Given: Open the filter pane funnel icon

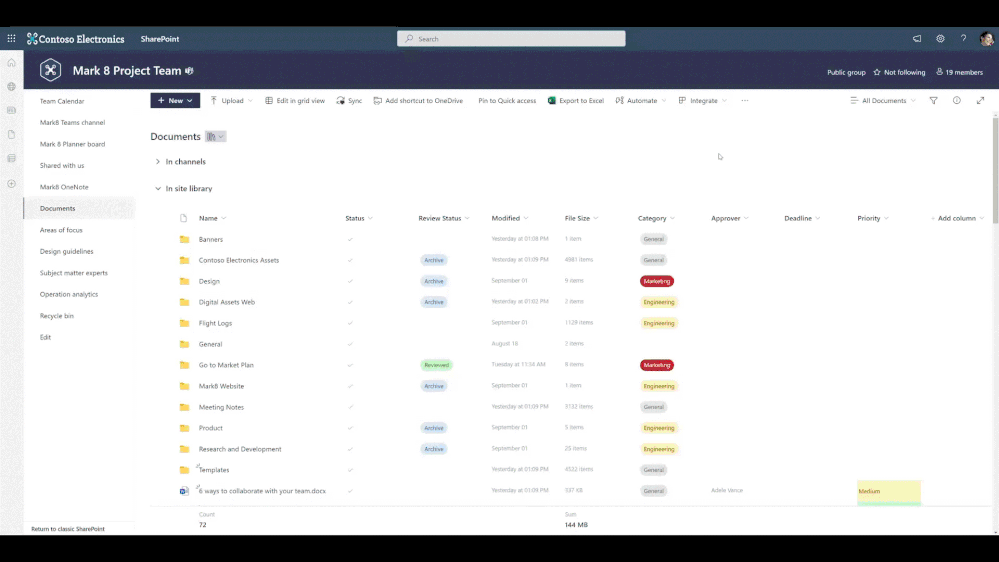Looking at the screenshot, I should pyautogui.click(x=933, y=100).
